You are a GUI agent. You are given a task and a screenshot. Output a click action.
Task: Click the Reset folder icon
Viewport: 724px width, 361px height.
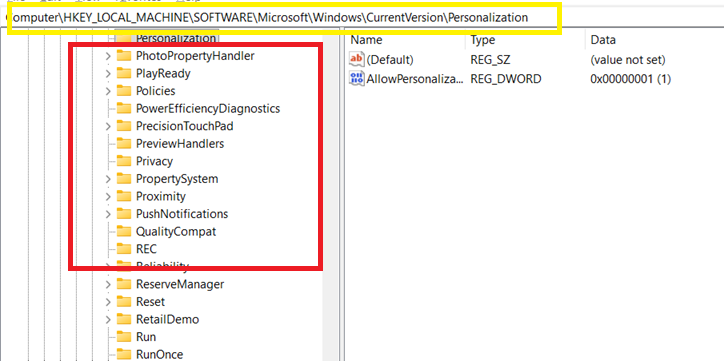[124, 301]
